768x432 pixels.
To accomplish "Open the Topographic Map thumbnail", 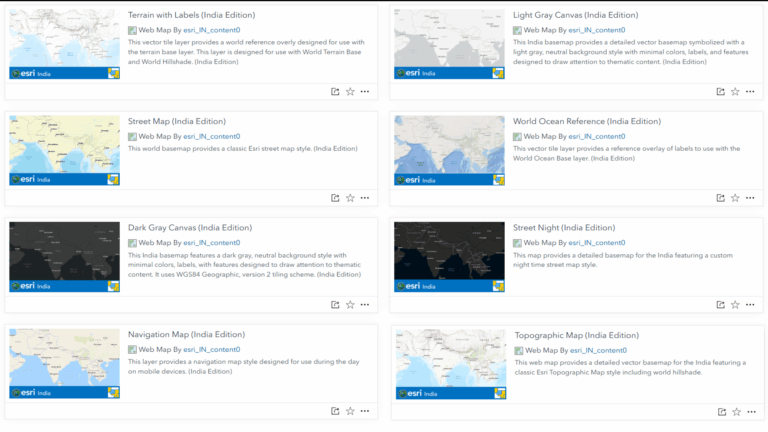I will click(x=451, y=364).
